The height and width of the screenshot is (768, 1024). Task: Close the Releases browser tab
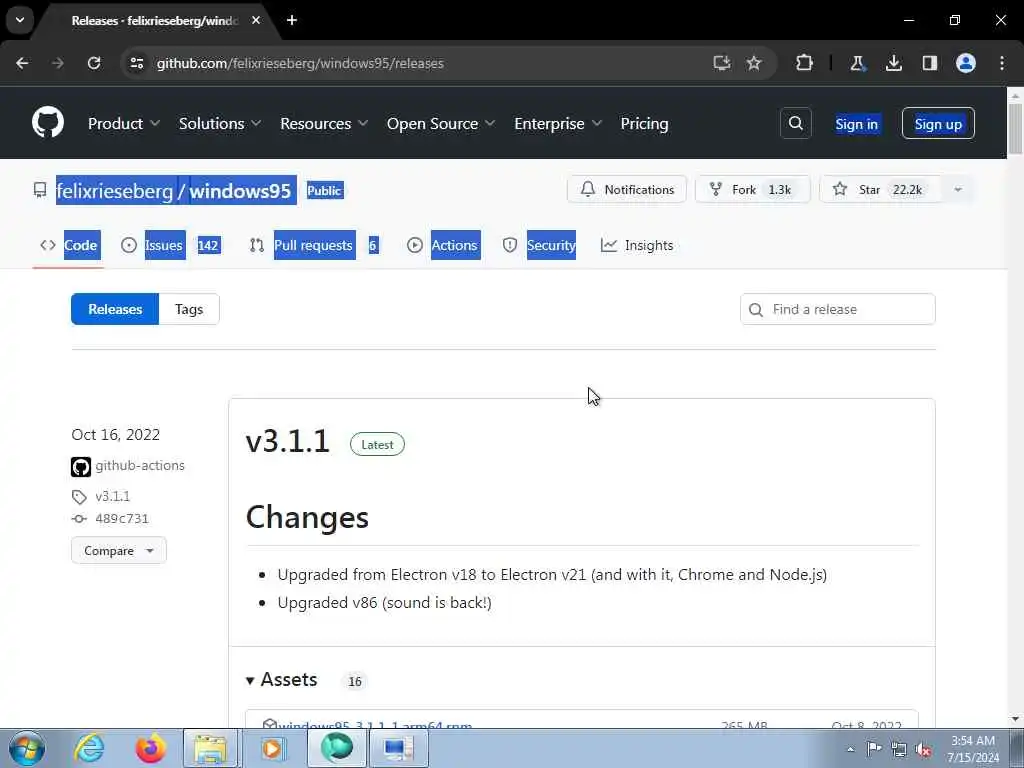(x=256, y=20)
